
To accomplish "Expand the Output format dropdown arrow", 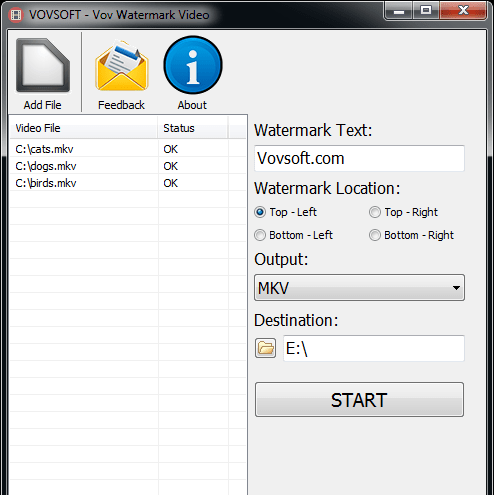I will tap(456, 288).
